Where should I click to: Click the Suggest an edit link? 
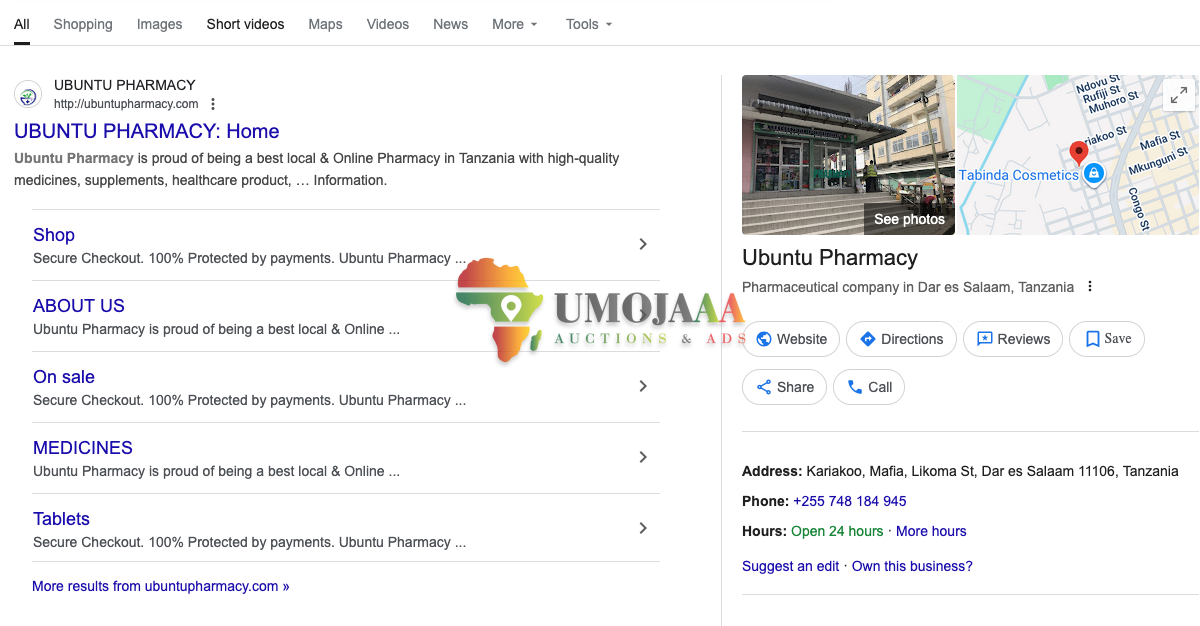(x=791, y=566)
